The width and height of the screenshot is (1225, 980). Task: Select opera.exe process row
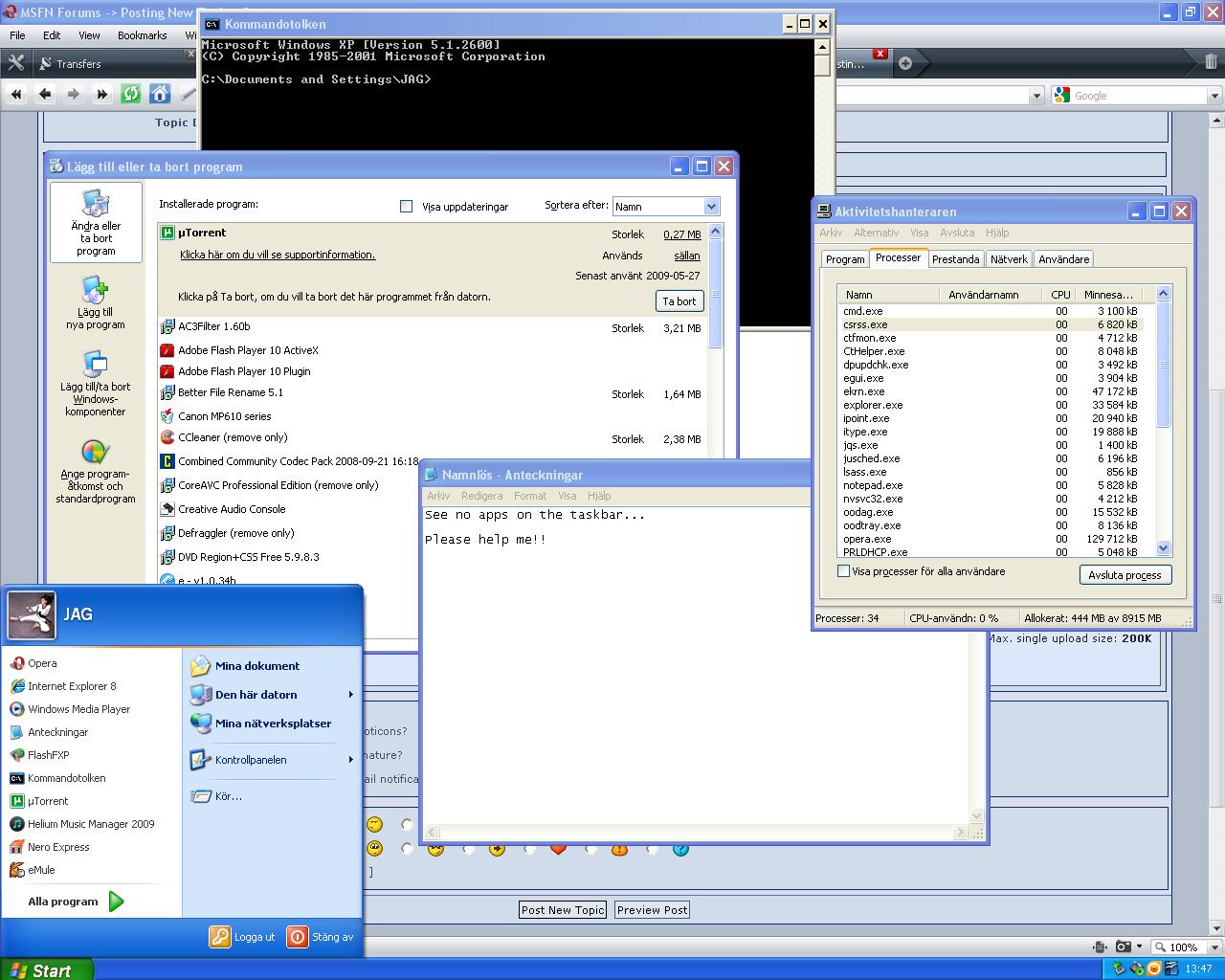pos(991,539)
